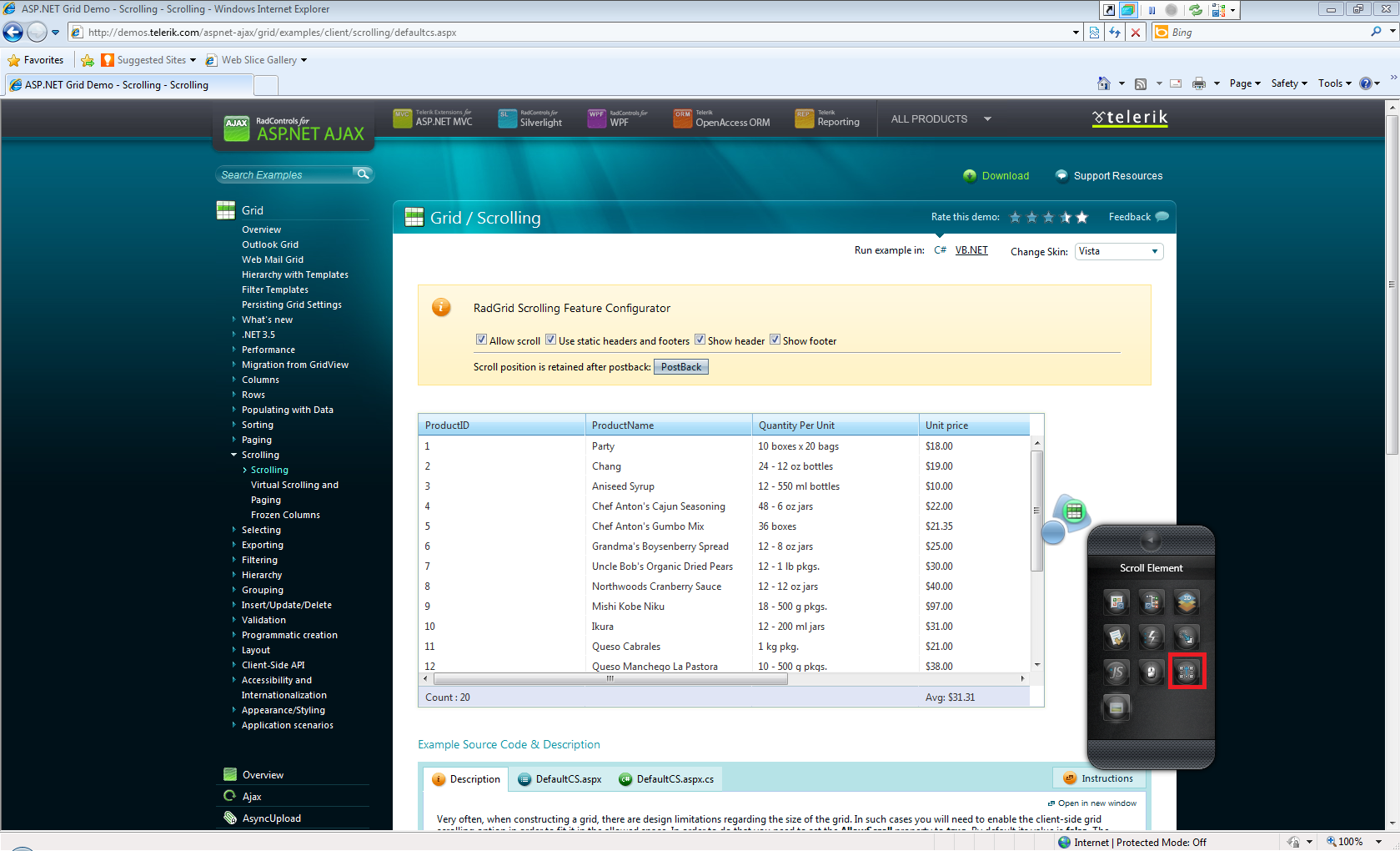Image resolution: width=1400 pixels, height=851 pixels.
Task: Uncheck the Show header checkbox
Action: pos(700,340)
